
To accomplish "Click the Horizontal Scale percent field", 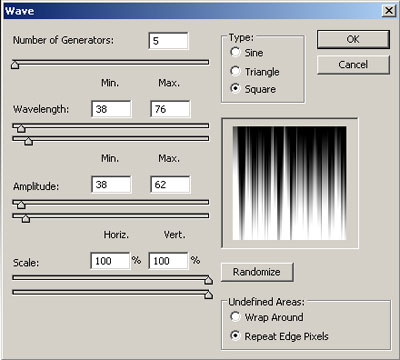I will [110, 261].
